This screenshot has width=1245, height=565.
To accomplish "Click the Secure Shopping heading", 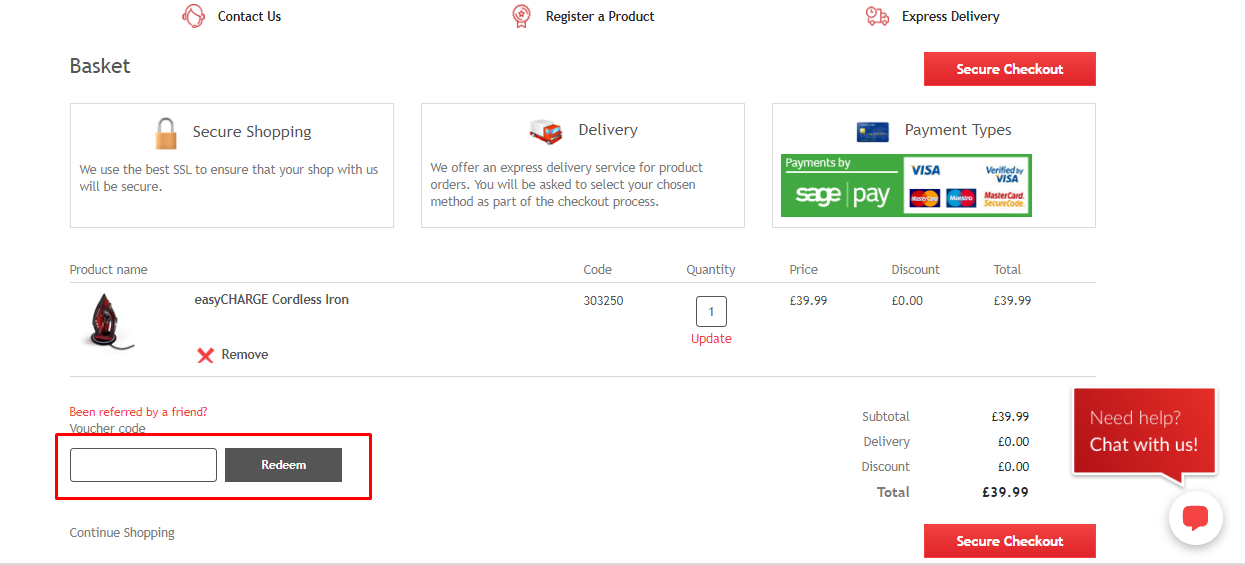I will pyautogui.click(x=252, y=132).
